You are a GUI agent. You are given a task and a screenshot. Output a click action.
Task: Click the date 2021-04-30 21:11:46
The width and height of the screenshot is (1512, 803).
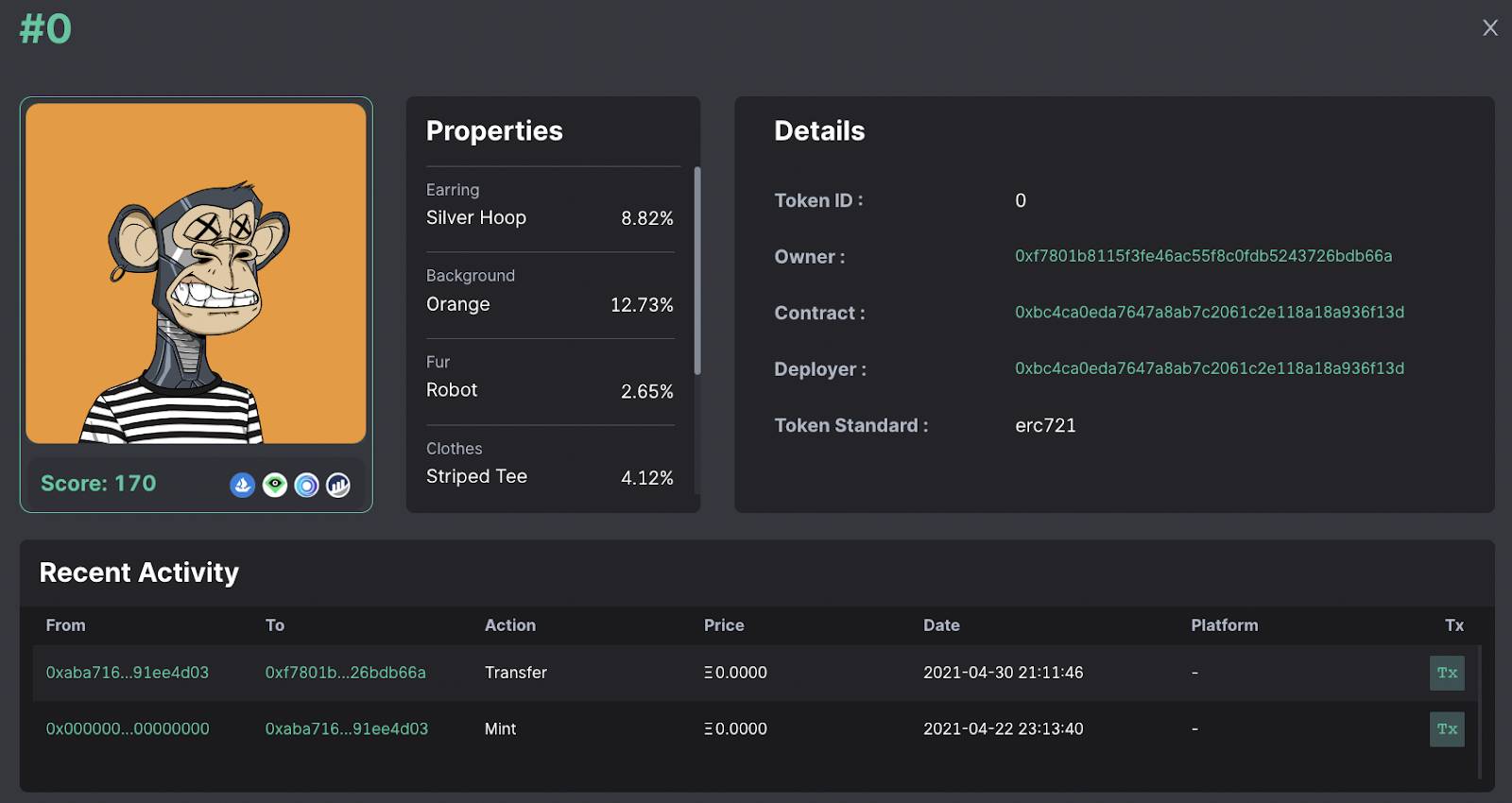click(1003, 673)
